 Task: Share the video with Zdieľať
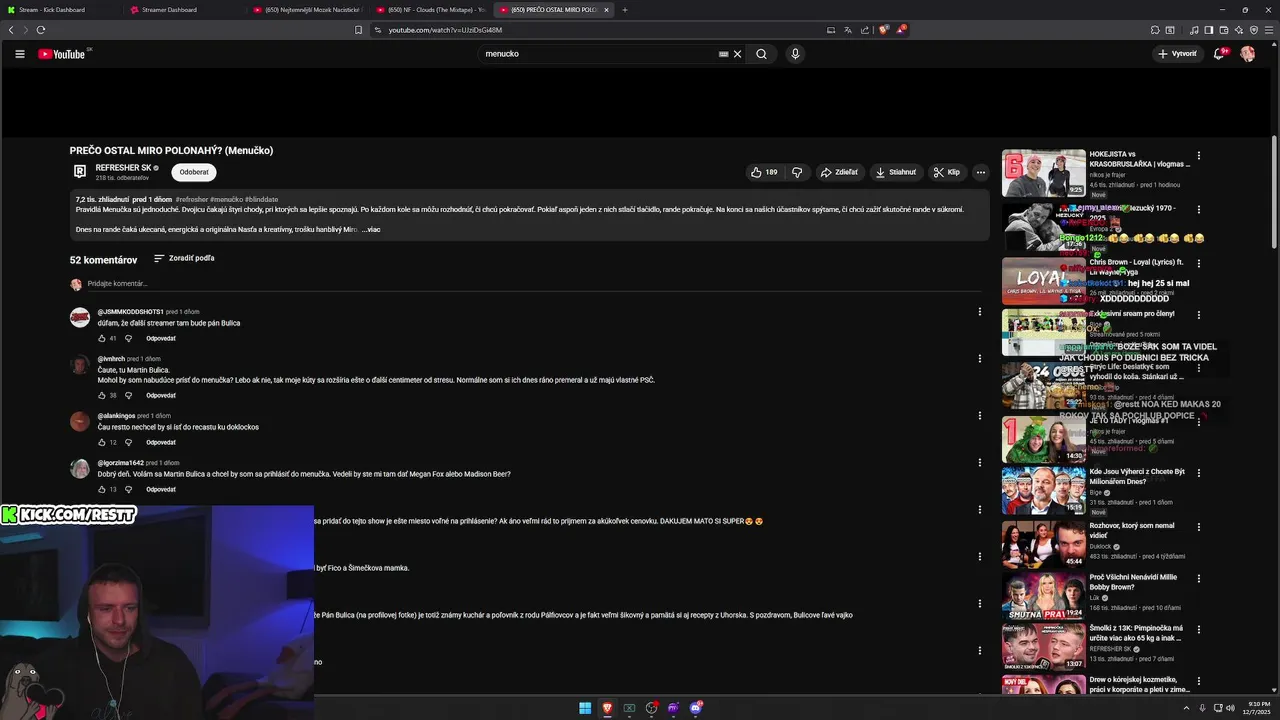coord(839,172)
